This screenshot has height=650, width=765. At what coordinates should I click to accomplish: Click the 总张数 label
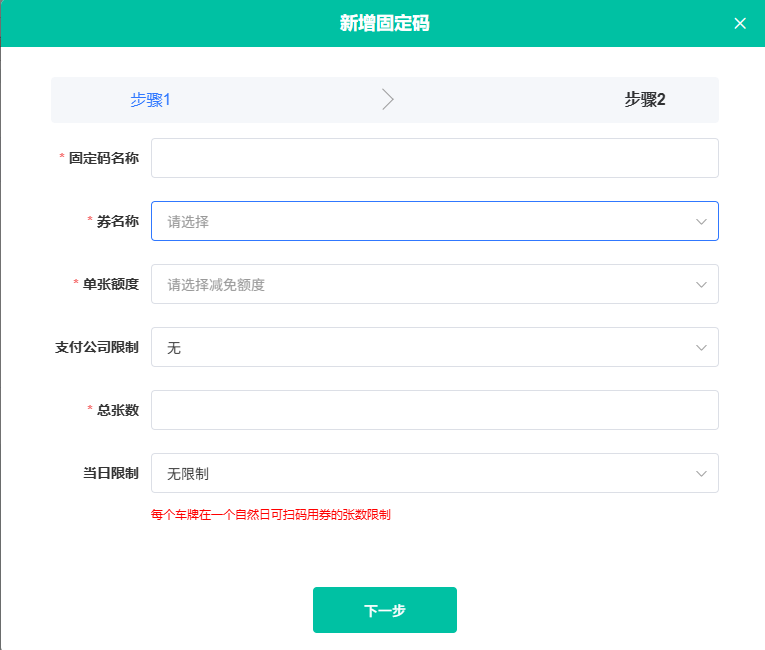click(x=118, y=410)
